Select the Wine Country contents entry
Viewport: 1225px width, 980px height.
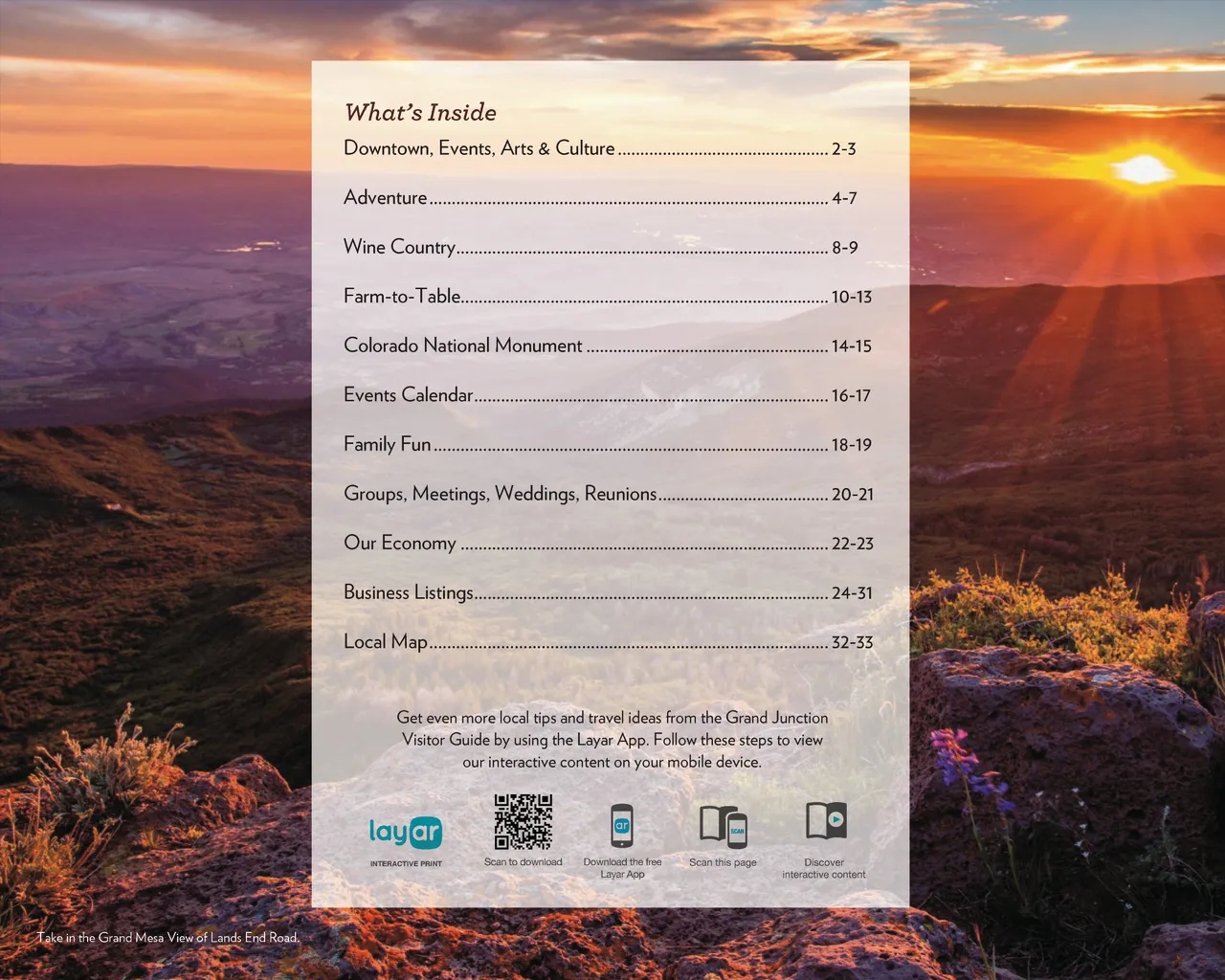pyautogui.click(x=400, y=247)
